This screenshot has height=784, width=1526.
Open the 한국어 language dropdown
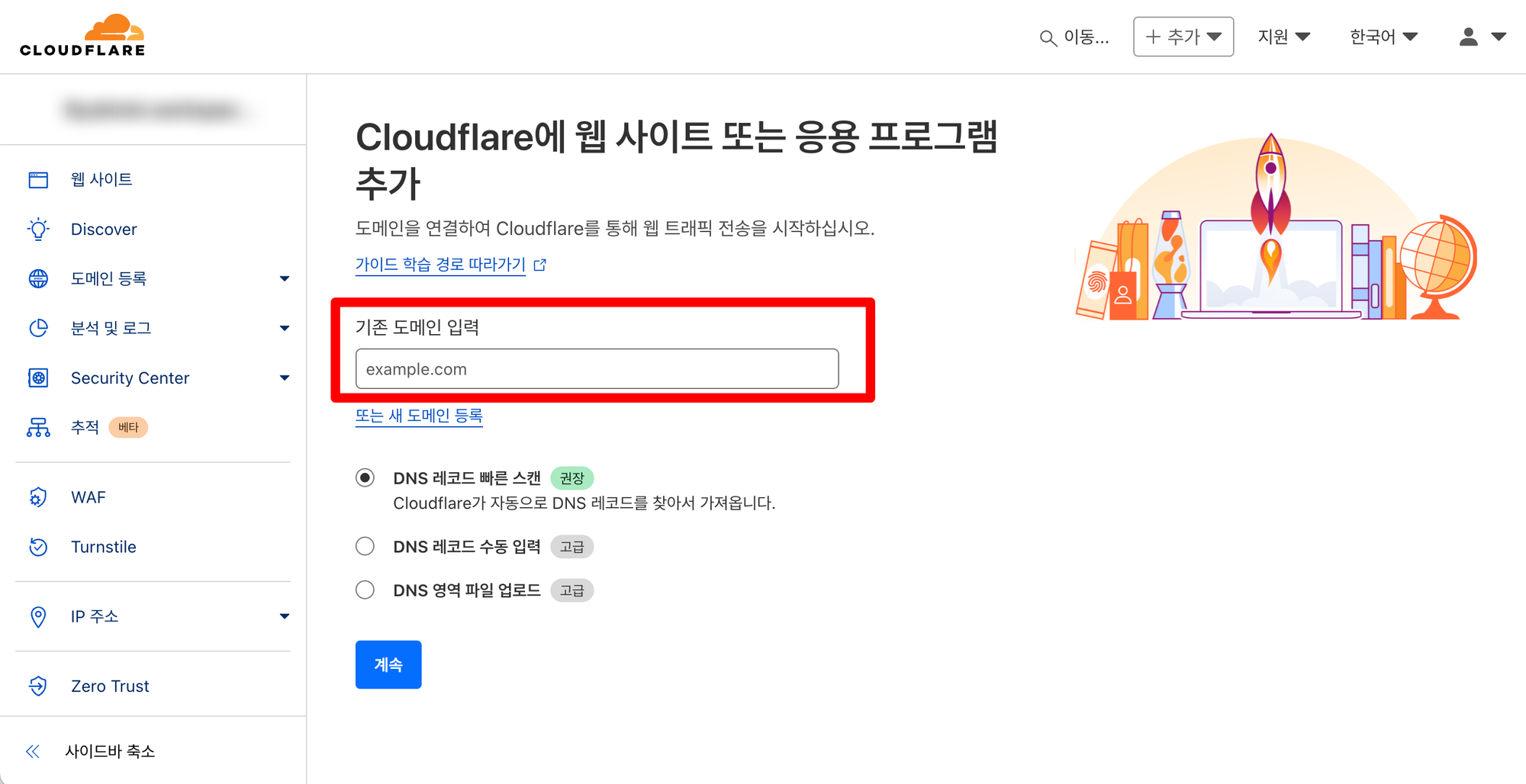[x=1383, y=37]
